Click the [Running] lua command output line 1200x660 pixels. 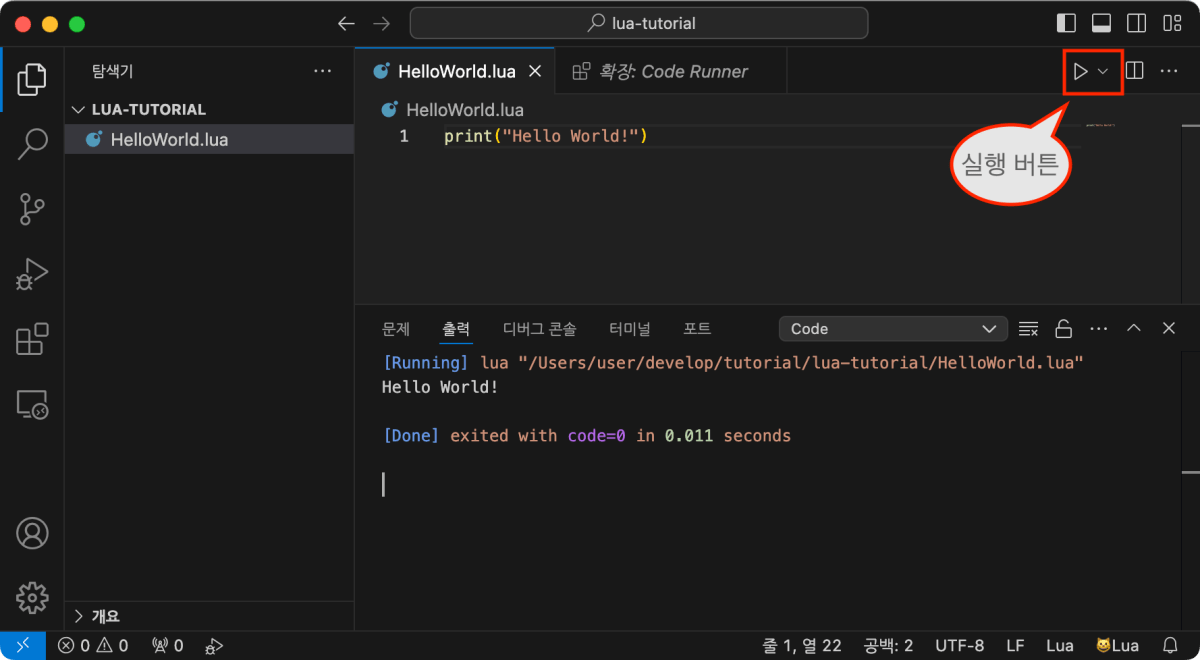point(733,362)
